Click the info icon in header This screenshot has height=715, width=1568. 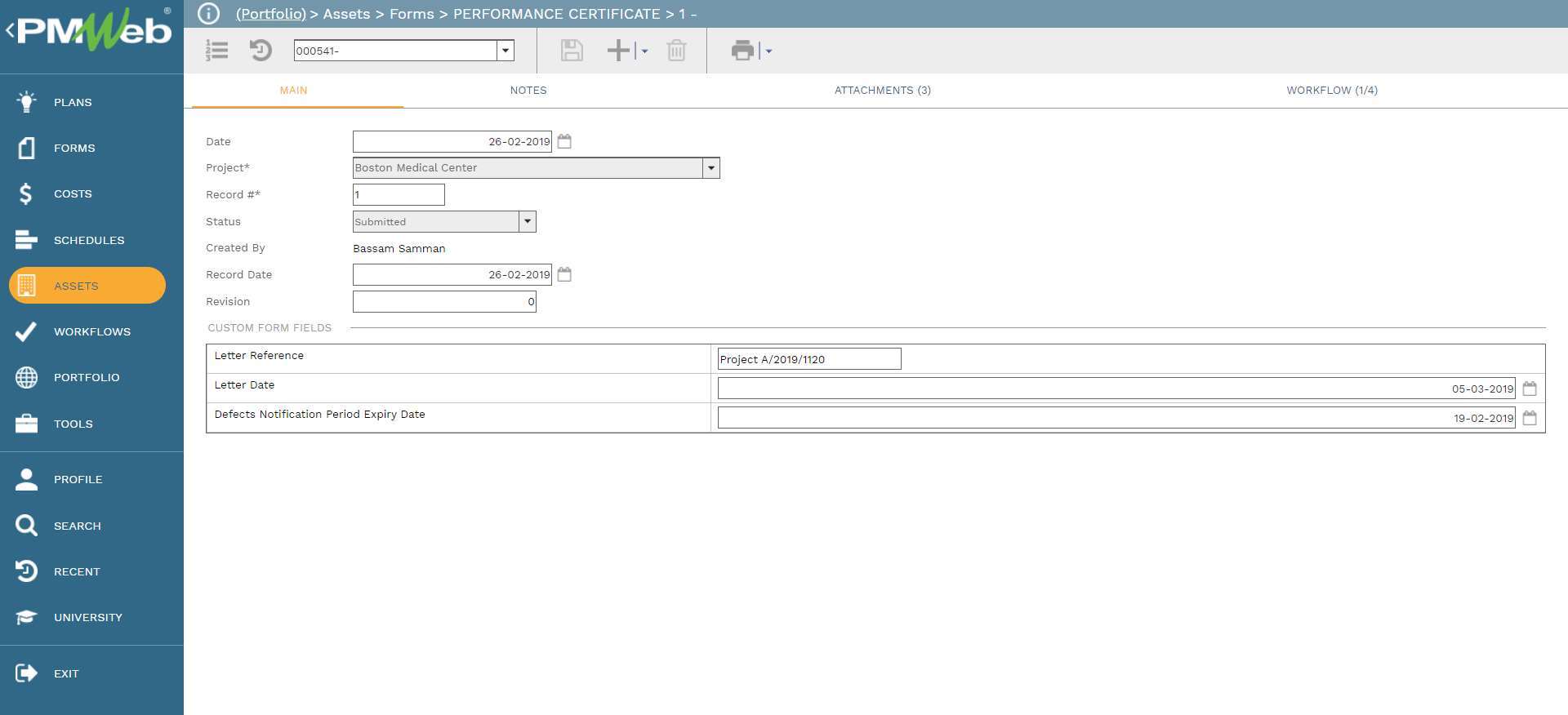[209, 14]
